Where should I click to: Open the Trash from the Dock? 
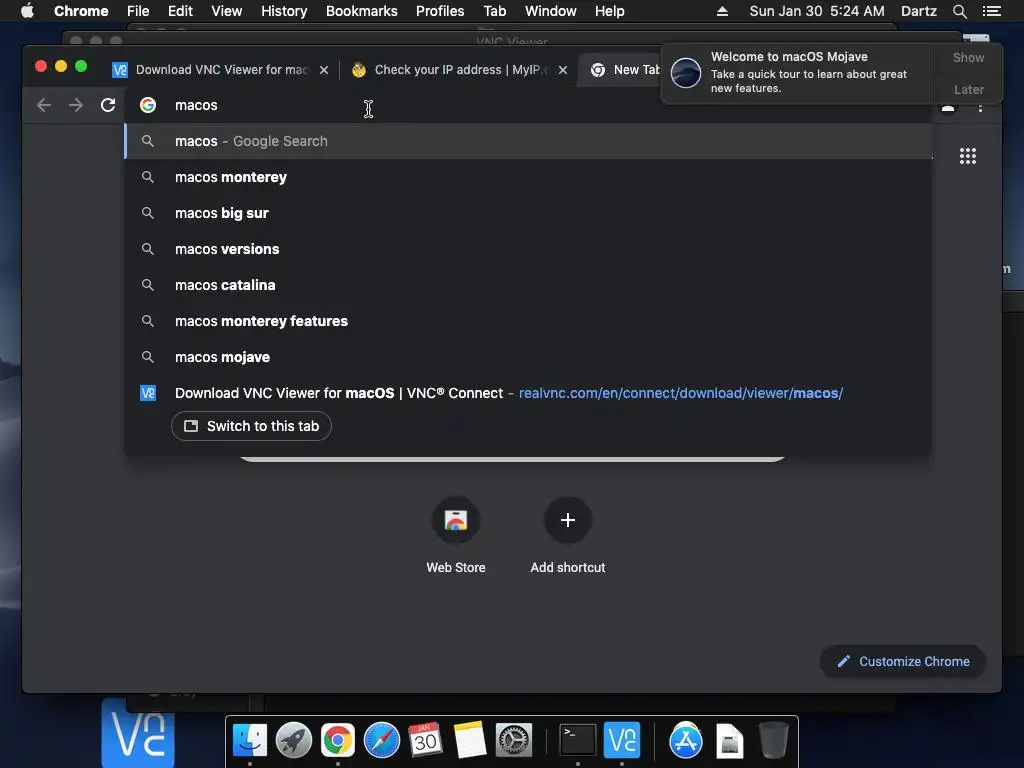[773, 740]
